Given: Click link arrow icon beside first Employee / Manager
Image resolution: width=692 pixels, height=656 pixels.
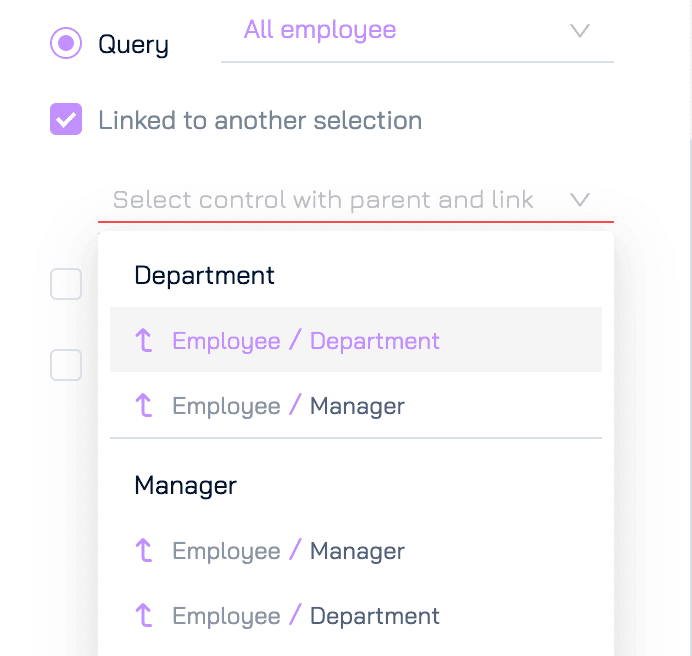Looking at the screenshot, I should [143, 405].
